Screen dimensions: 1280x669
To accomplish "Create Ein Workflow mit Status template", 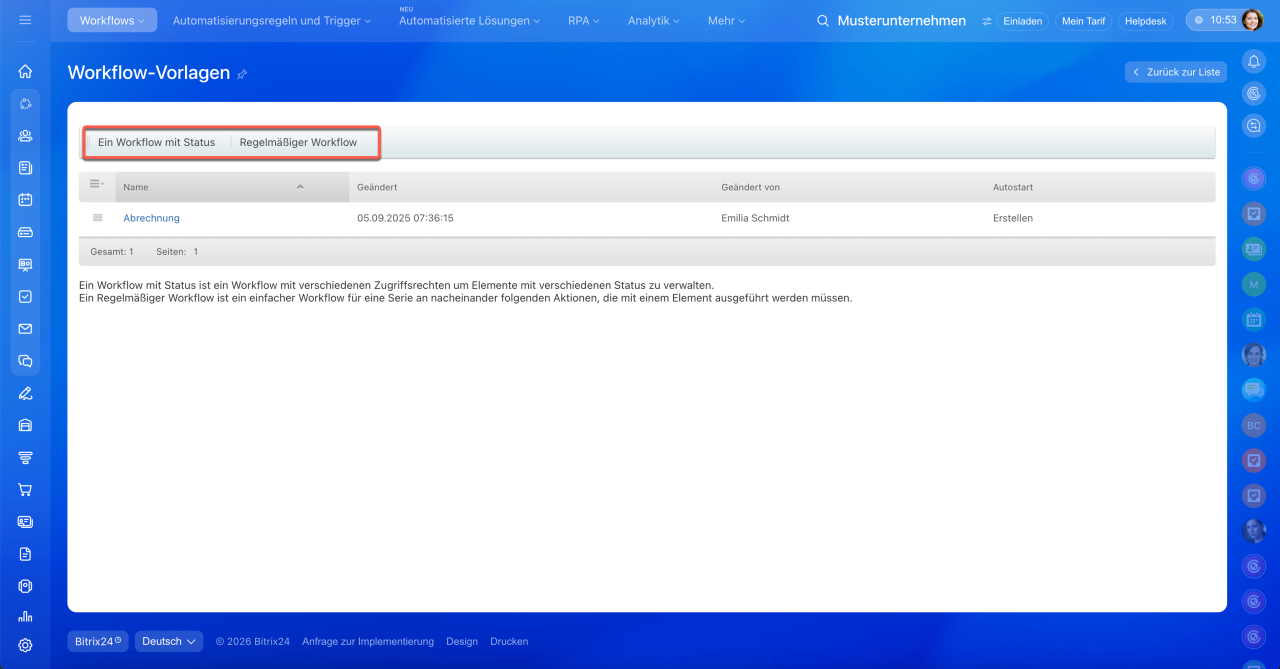I will (156, 142).
